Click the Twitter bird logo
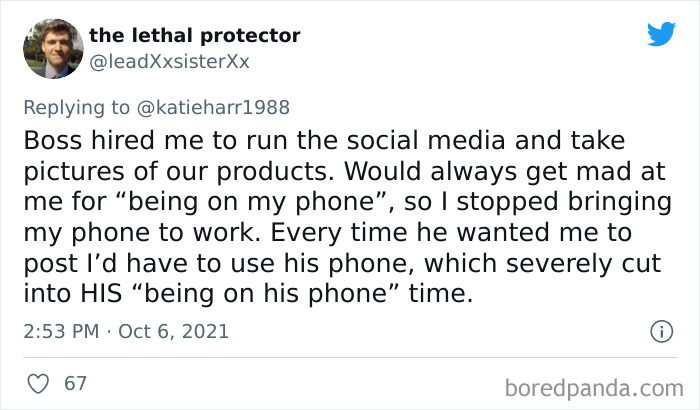 661,34
